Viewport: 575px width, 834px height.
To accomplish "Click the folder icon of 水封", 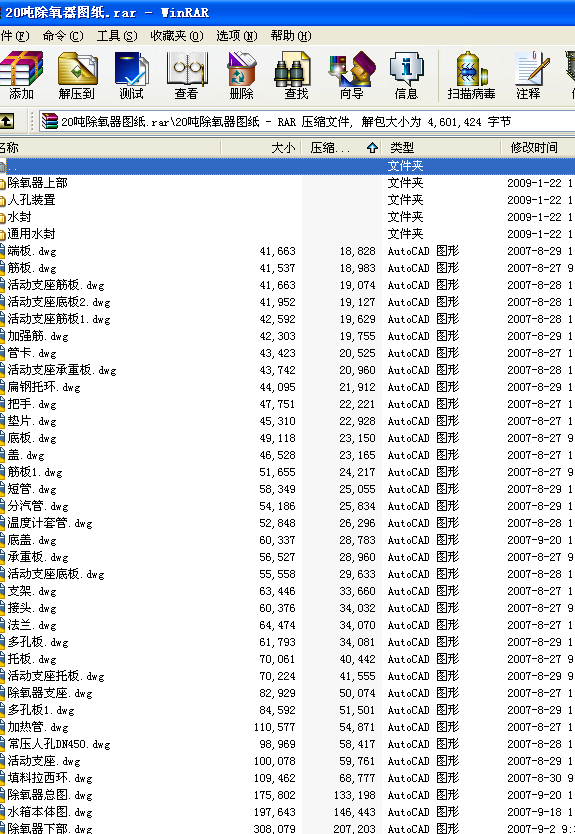I will [x=3, y=218].
